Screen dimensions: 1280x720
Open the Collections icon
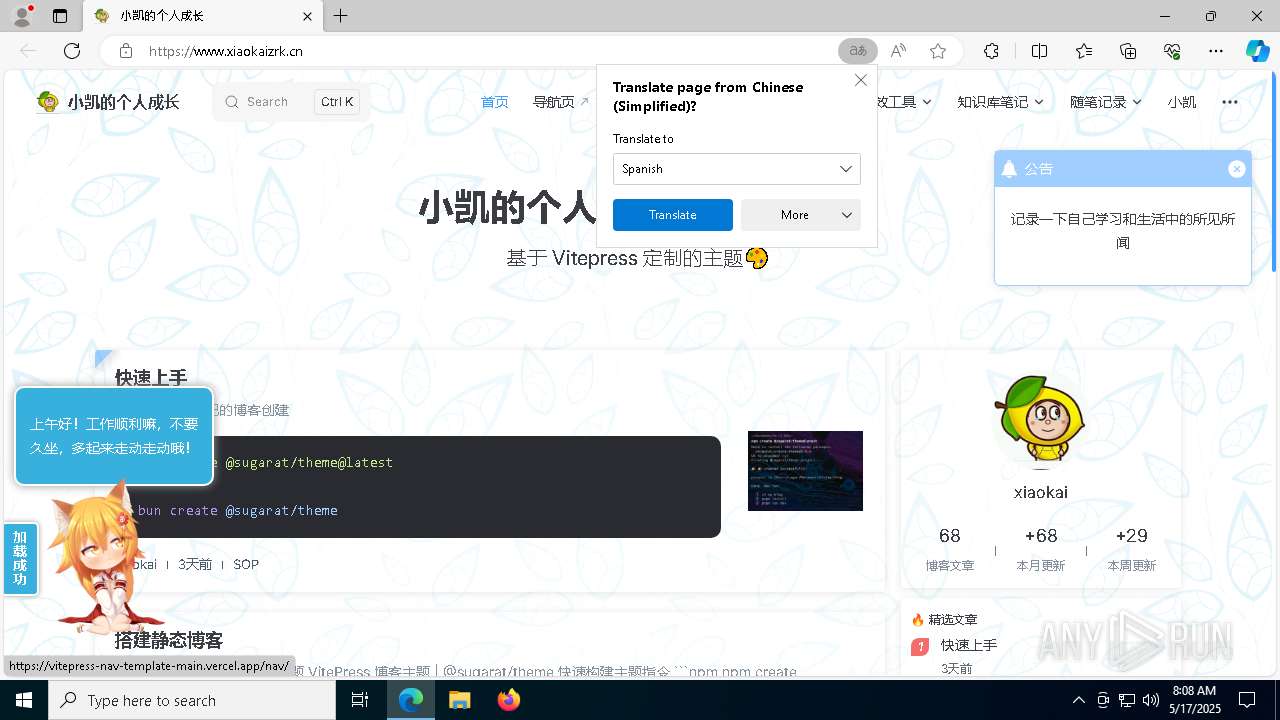pos(1128,51)
